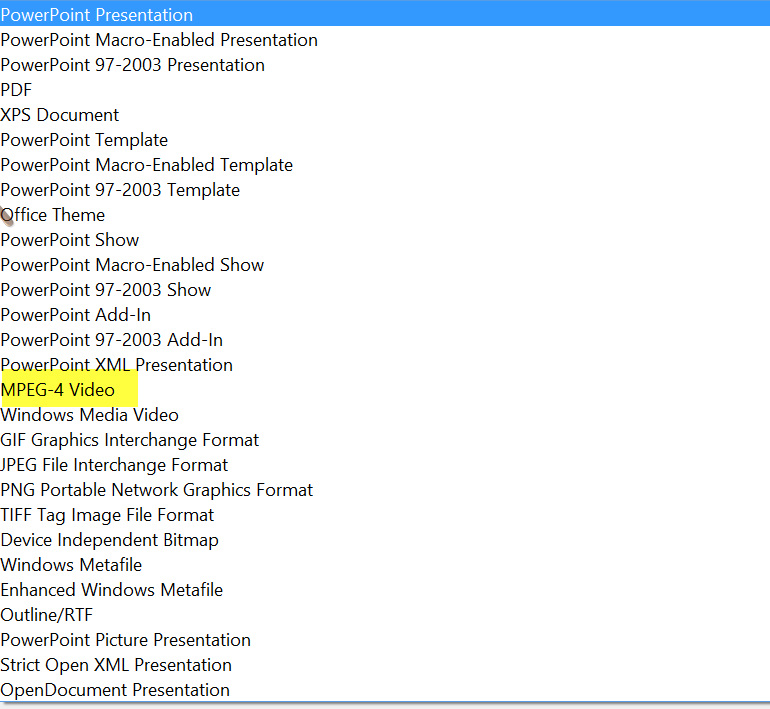The height and width of the screenshot is (709, 770).
Task: Pick PowerPoint 97-2003 Presentation format
Action: [385, 65]
